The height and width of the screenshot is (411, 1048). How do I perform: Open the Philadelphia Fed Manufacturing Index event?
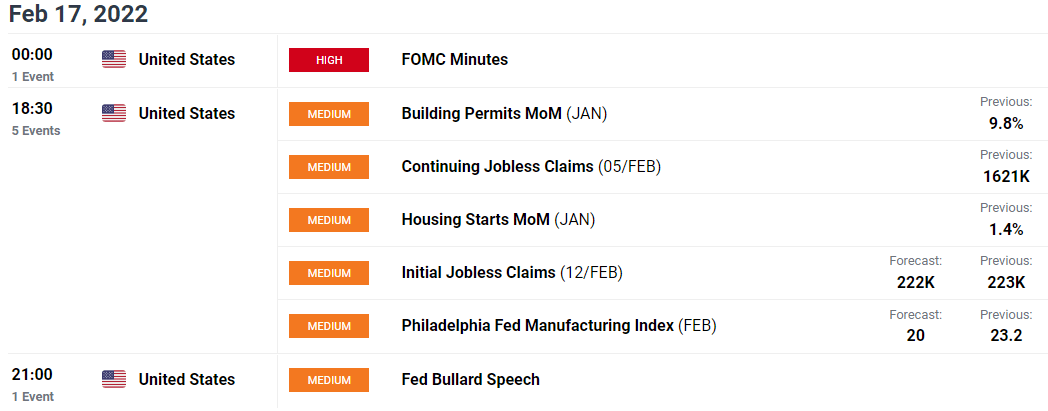(559, 326)
